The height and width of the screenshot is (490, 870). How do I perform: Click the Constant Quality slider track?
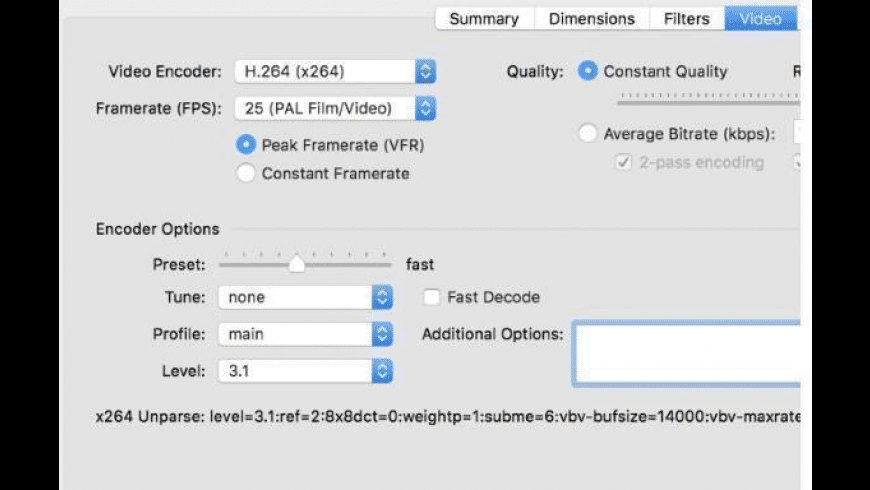[700, 98]
